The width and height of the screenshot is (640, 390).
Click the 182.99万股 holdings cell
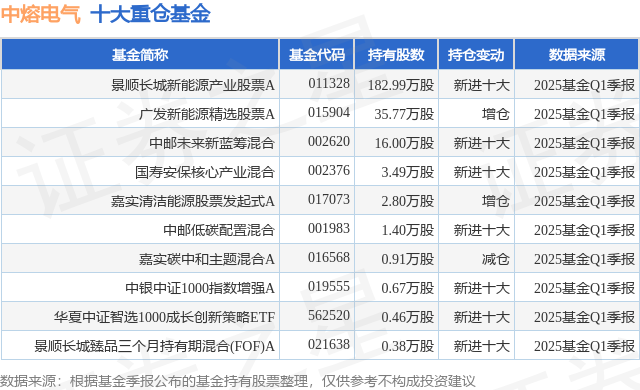coord(401,85)
